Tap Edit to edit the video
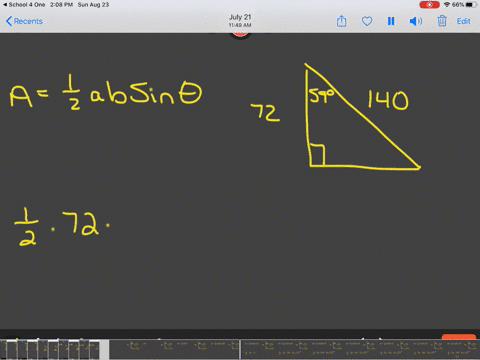480x360 pixels. pyautogui.click(x=463, y=21)
